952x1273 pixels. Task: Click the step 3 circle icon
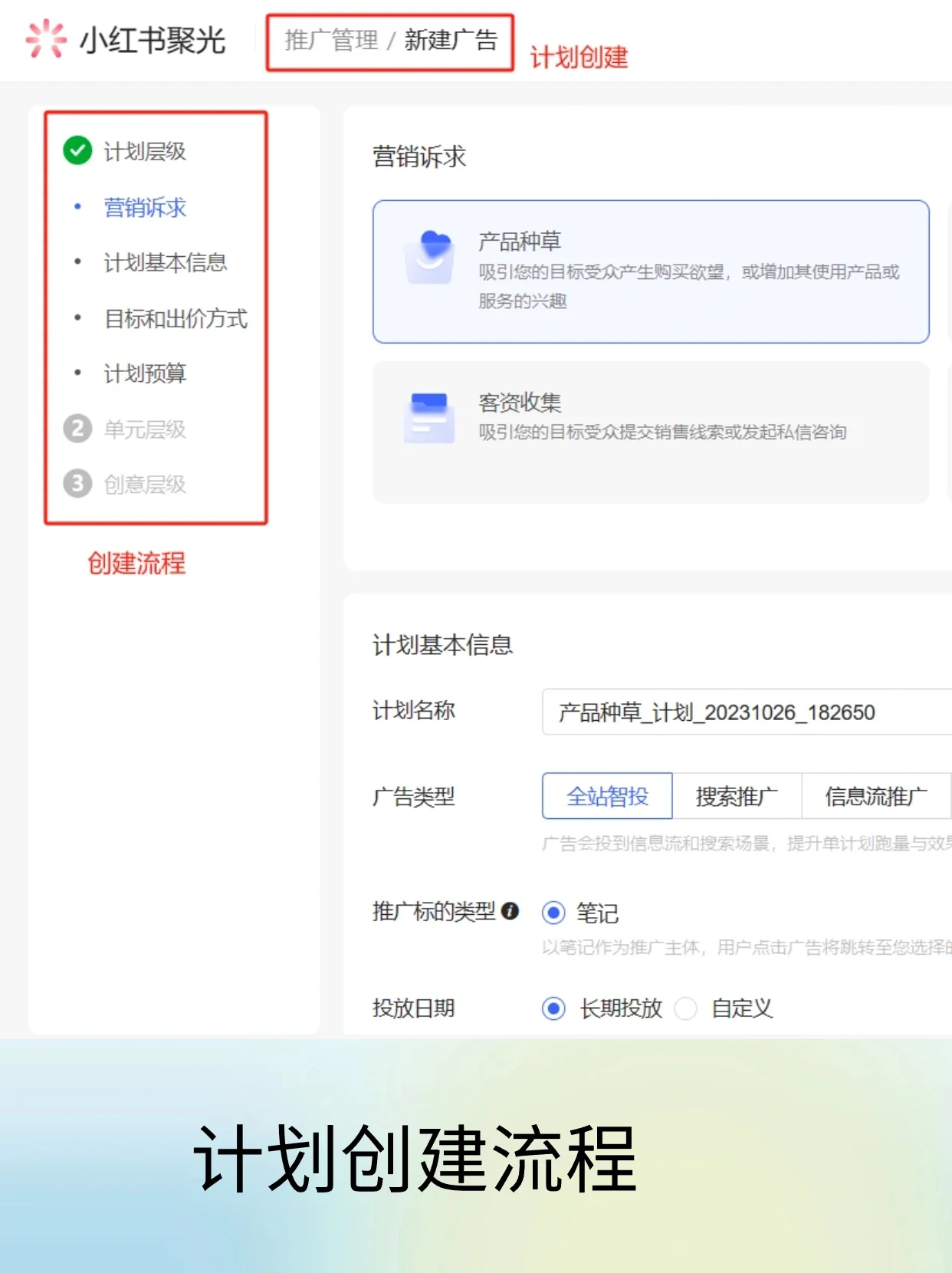click(77, 484)
